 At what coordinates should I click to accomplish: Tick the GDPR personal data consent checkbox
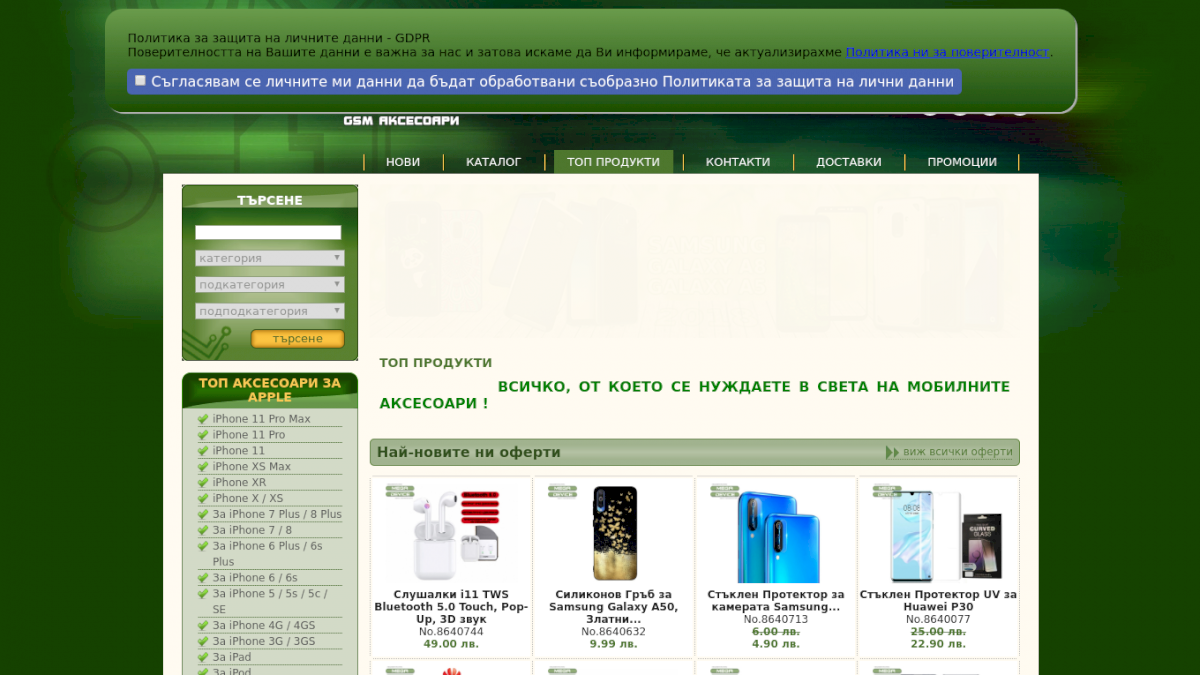140,80
